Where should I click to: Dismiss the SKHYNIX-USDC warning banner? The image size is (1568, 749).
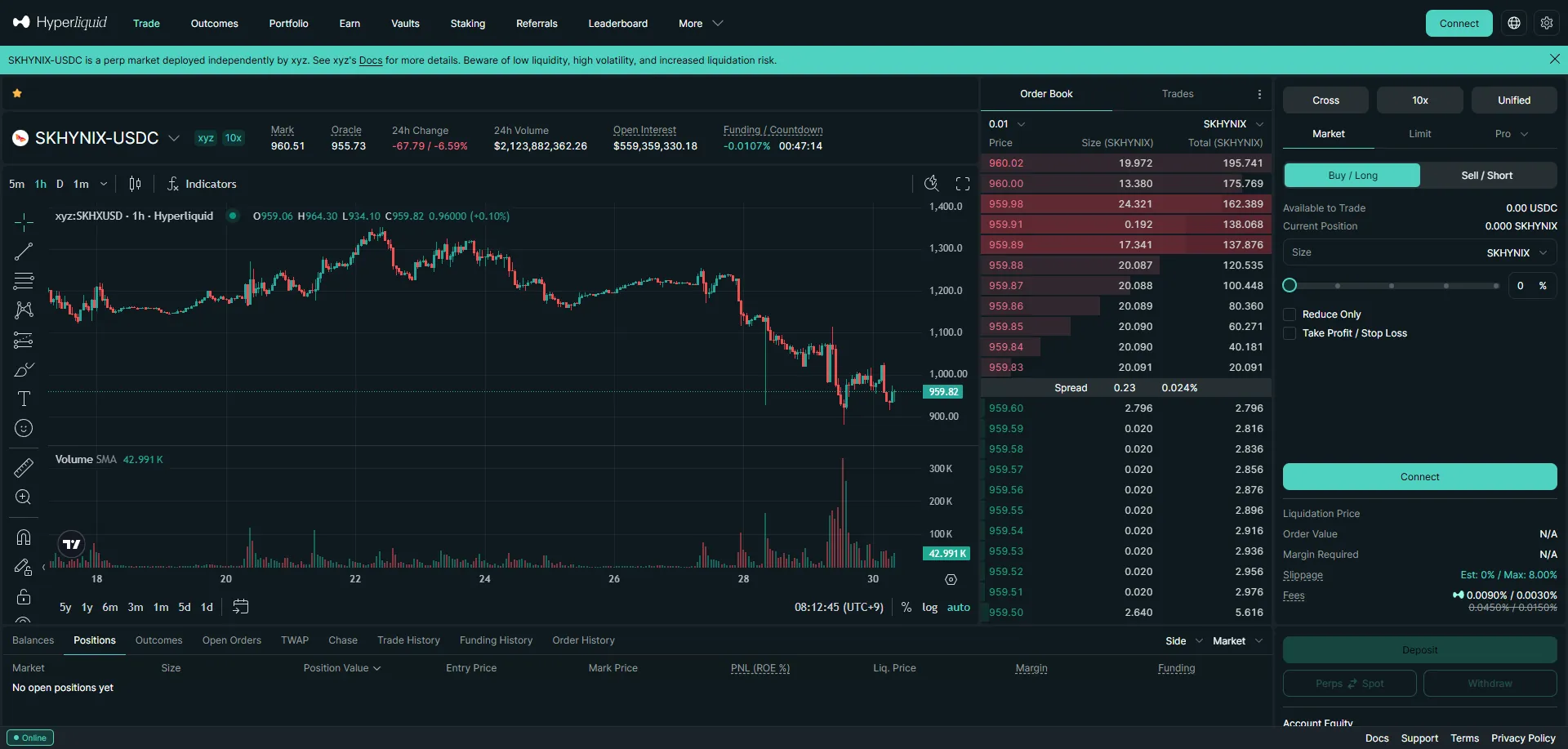click(x=1555, y=59)
